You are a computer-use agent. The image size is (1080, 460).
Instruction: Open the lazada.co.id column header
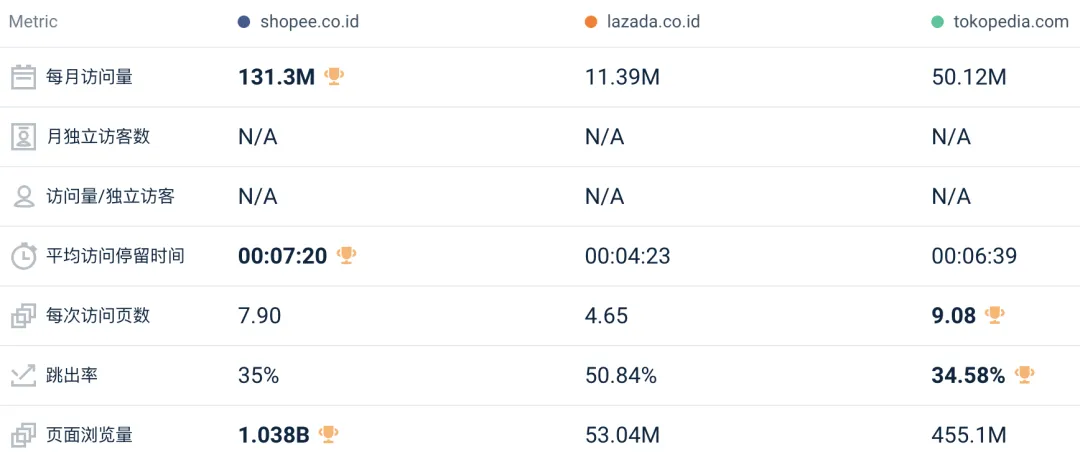click(655, 22)
